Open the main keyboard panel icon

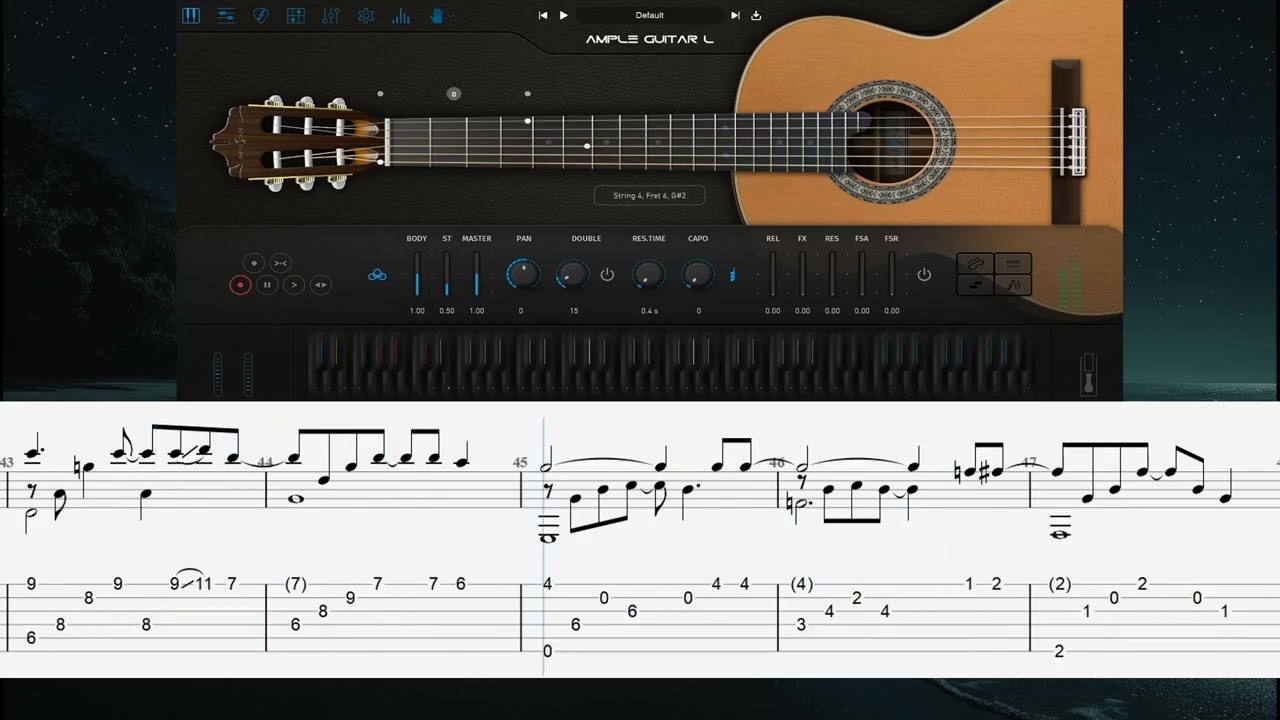[191, 15]
